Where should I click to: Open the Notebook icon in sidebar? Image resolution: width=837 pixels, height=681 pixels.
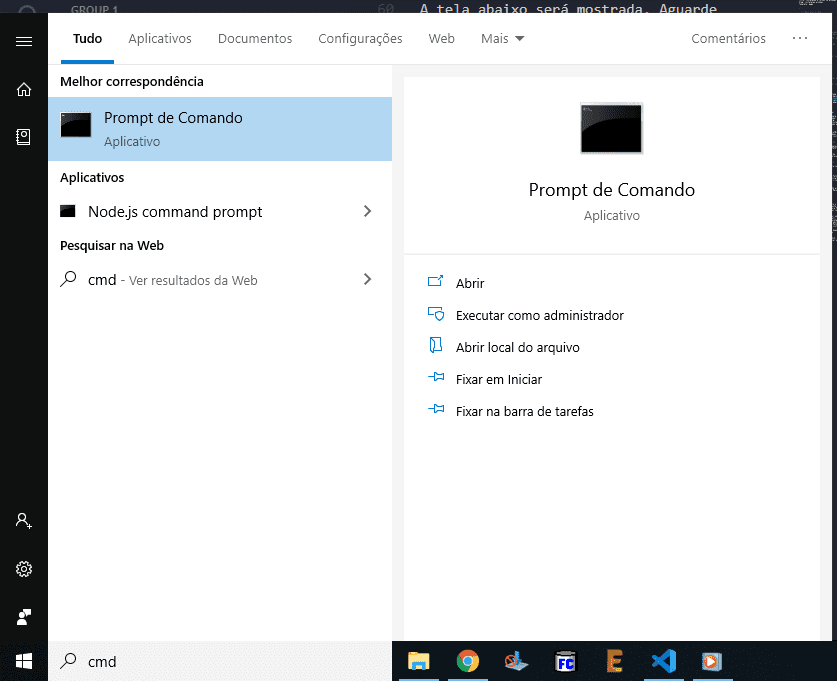(x=23, y=137)
